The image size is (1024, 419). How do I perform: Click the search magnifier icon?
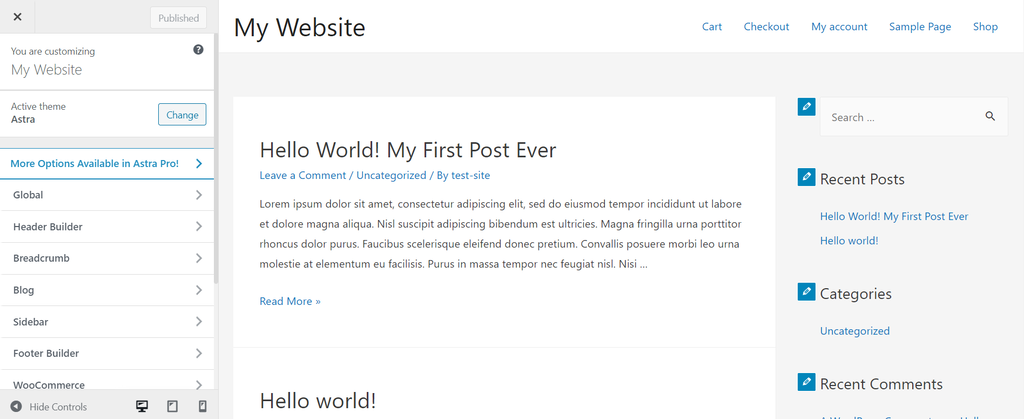(990, 117)
